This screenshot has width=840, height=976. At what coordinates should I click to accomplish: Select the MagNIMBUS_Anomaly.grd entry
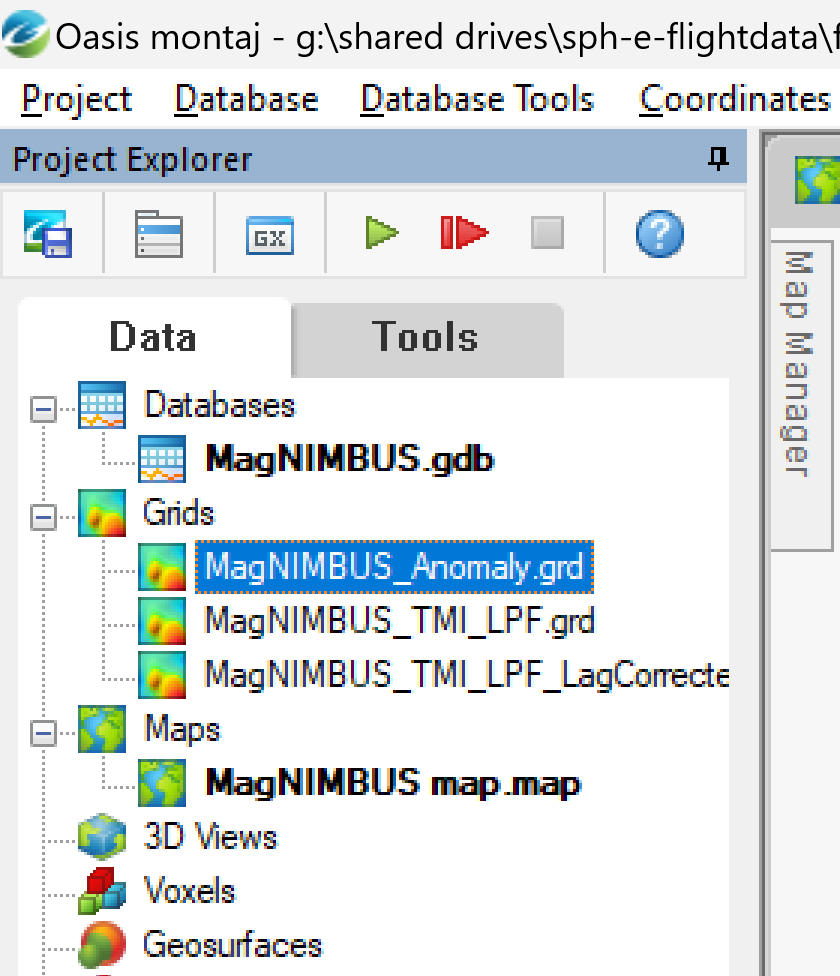[394, 567]
